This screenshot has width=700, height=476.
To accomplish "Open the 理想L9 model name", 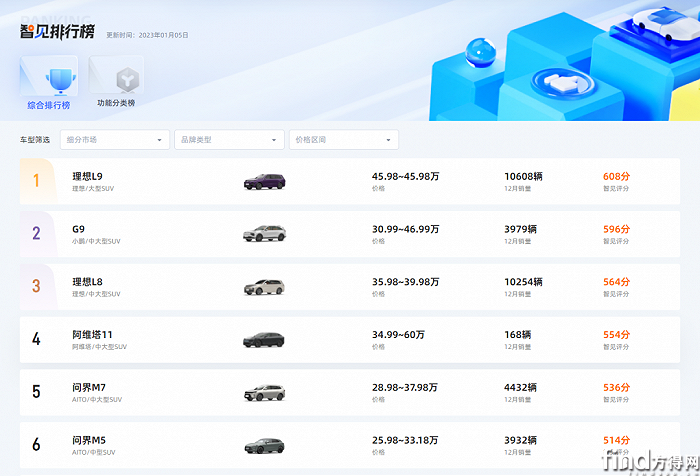I will pyautogui.click(x=88, y=176).
